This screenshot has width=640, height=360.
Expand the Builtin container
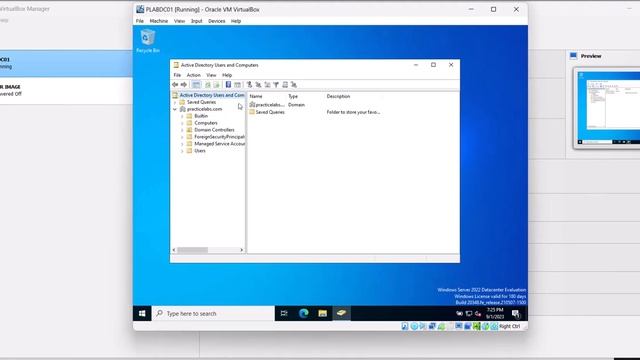pos(182,116)
